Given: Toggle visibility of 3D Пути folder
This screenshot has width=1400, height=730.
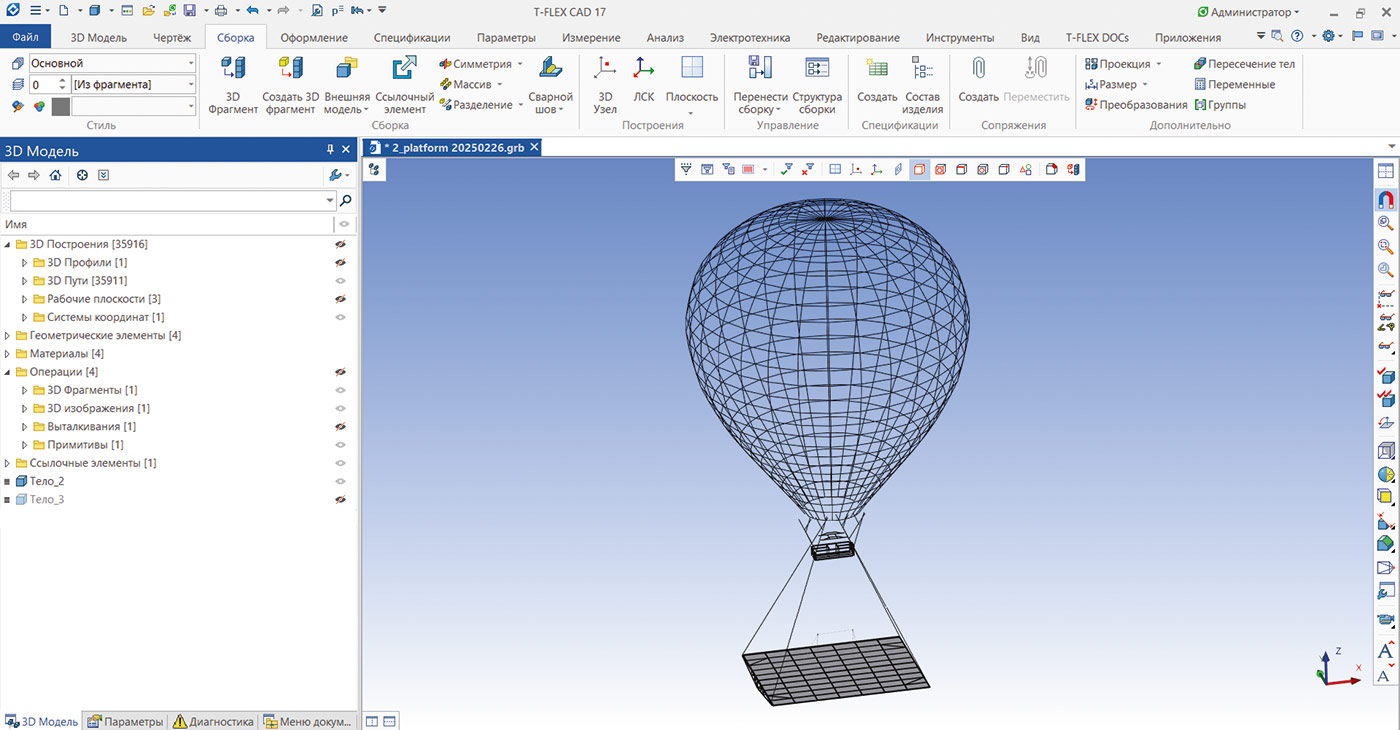Looking at the screenshot, I should pyautogui.click(x=340, y=281).
